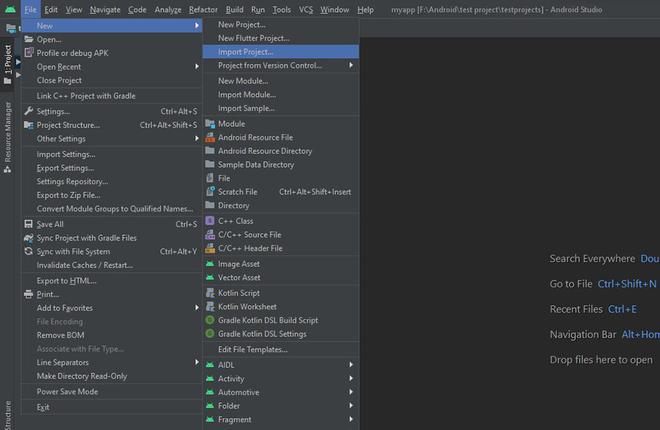Click the Gradle Kotlin DSL Build Script icon
This screenshot has height=430, width=660.
pos(210,320)
